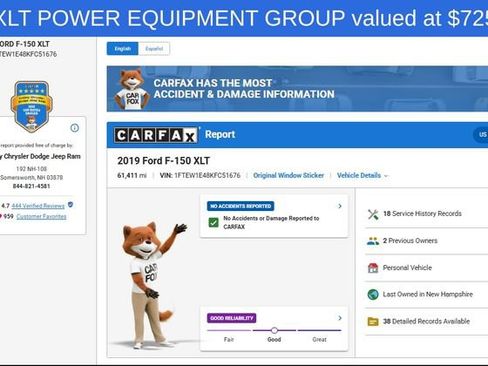The image size is (488, 366).
Task: Click the Great label on reliability scale
Action: point(319,339)
